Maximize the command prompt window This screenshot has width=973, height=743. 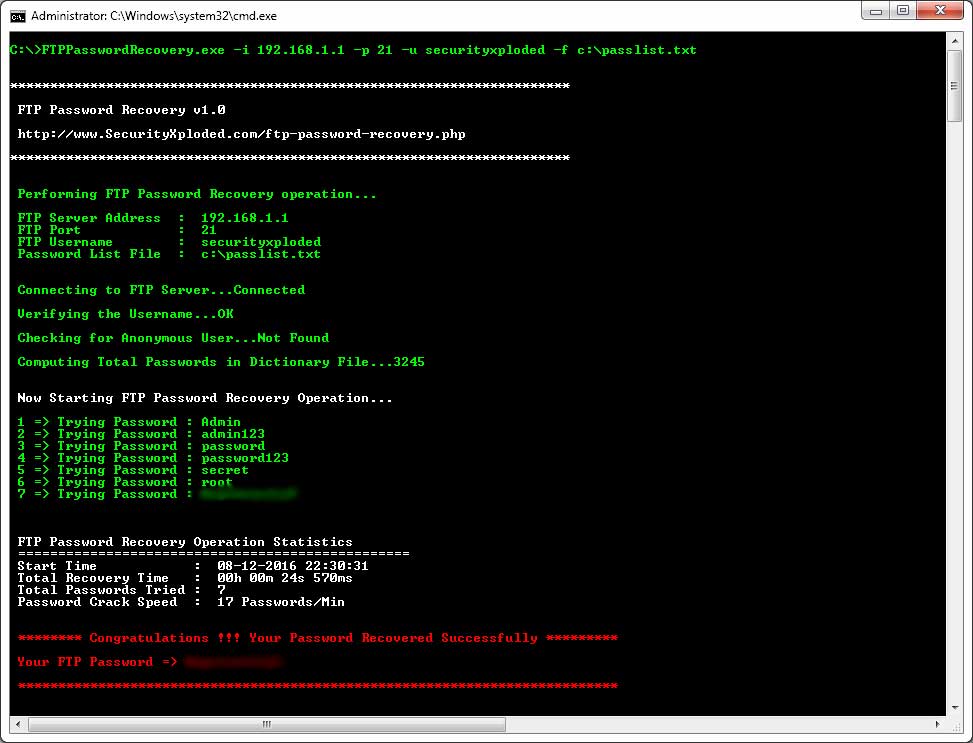pos(903,11)
